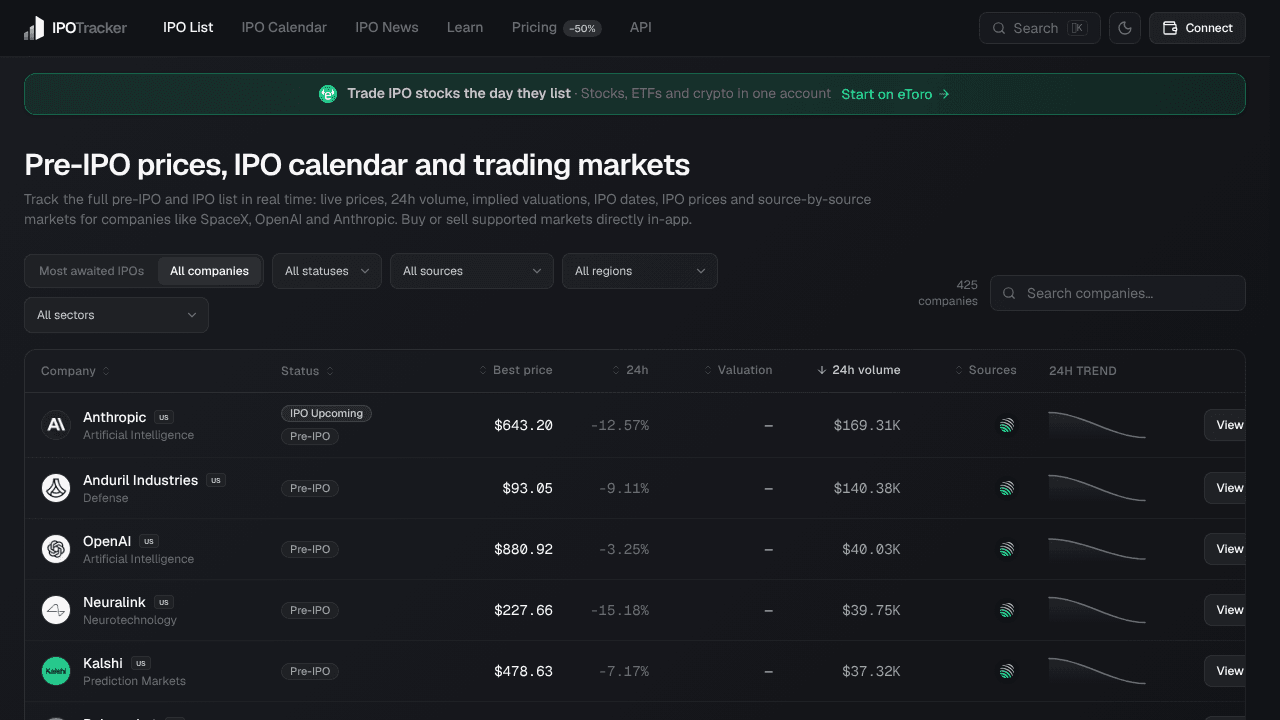View the Anthropic row
The height and width of the screenshot is (720, 1280).
coord(1225,425)
